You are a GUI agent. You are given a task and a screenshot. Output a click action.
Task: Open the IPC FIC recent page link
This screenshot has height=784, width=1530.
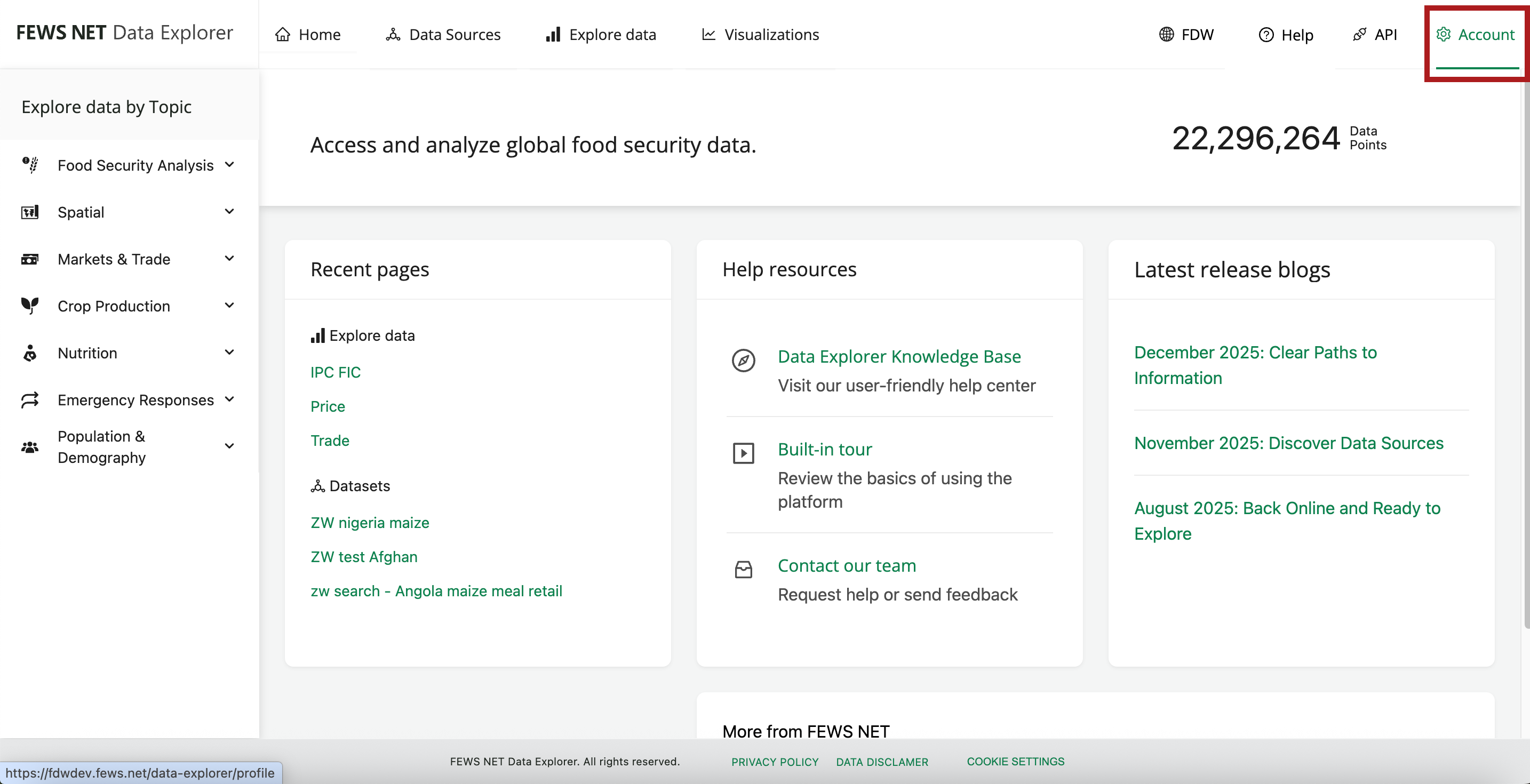pos(335,372)
